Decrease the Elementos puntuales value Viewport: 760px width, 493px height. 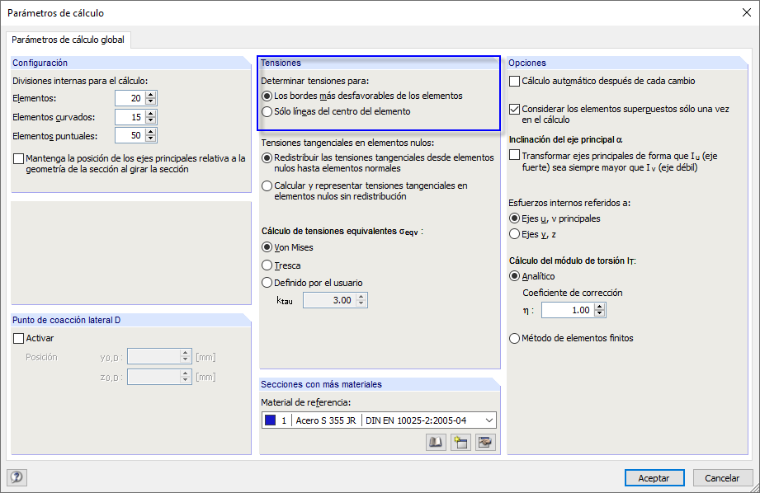[151, 139]
